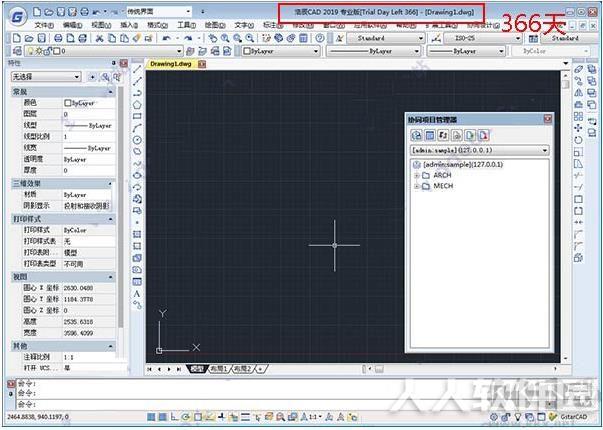Screen dimensions: 603x430
Task: Select the Drawing1.dwg document tab
Action: click(x=171, y=64)
